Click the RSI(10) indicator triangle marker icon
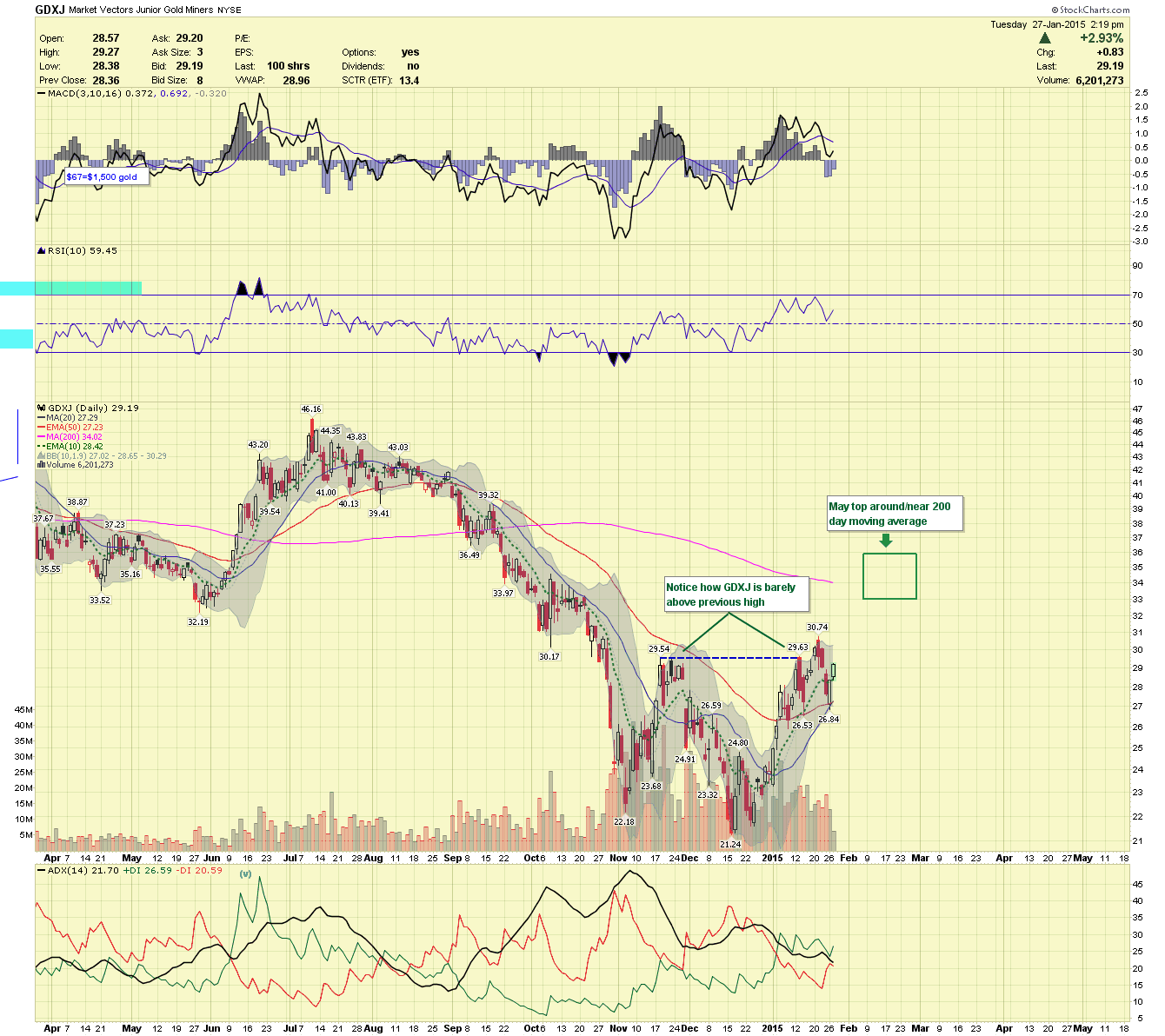This screenshot has width=1165, height=1036. pyautogui.click(x=41, y=250)
